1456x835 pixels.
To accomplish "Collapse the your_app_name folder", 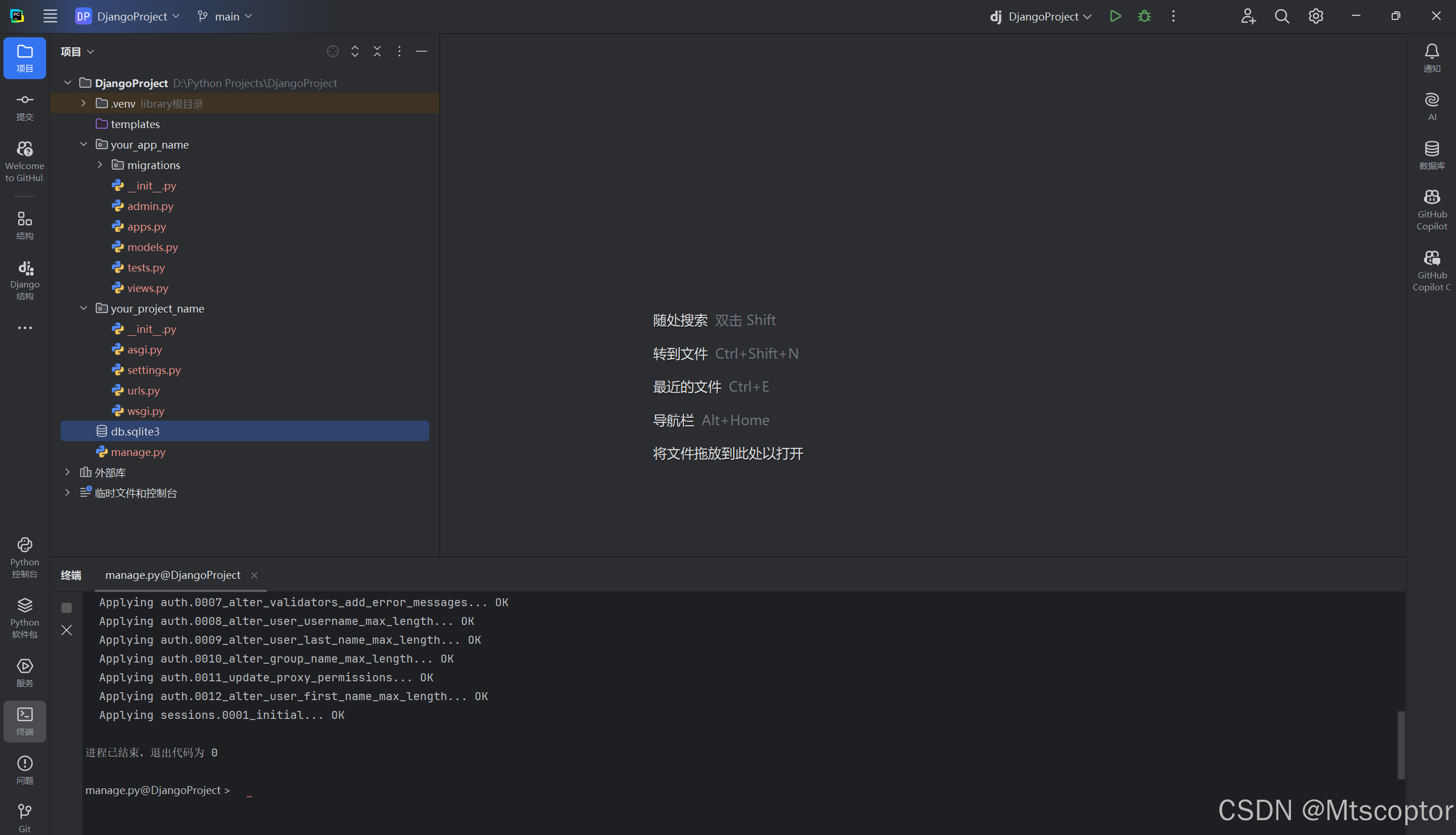I will 84,144.
